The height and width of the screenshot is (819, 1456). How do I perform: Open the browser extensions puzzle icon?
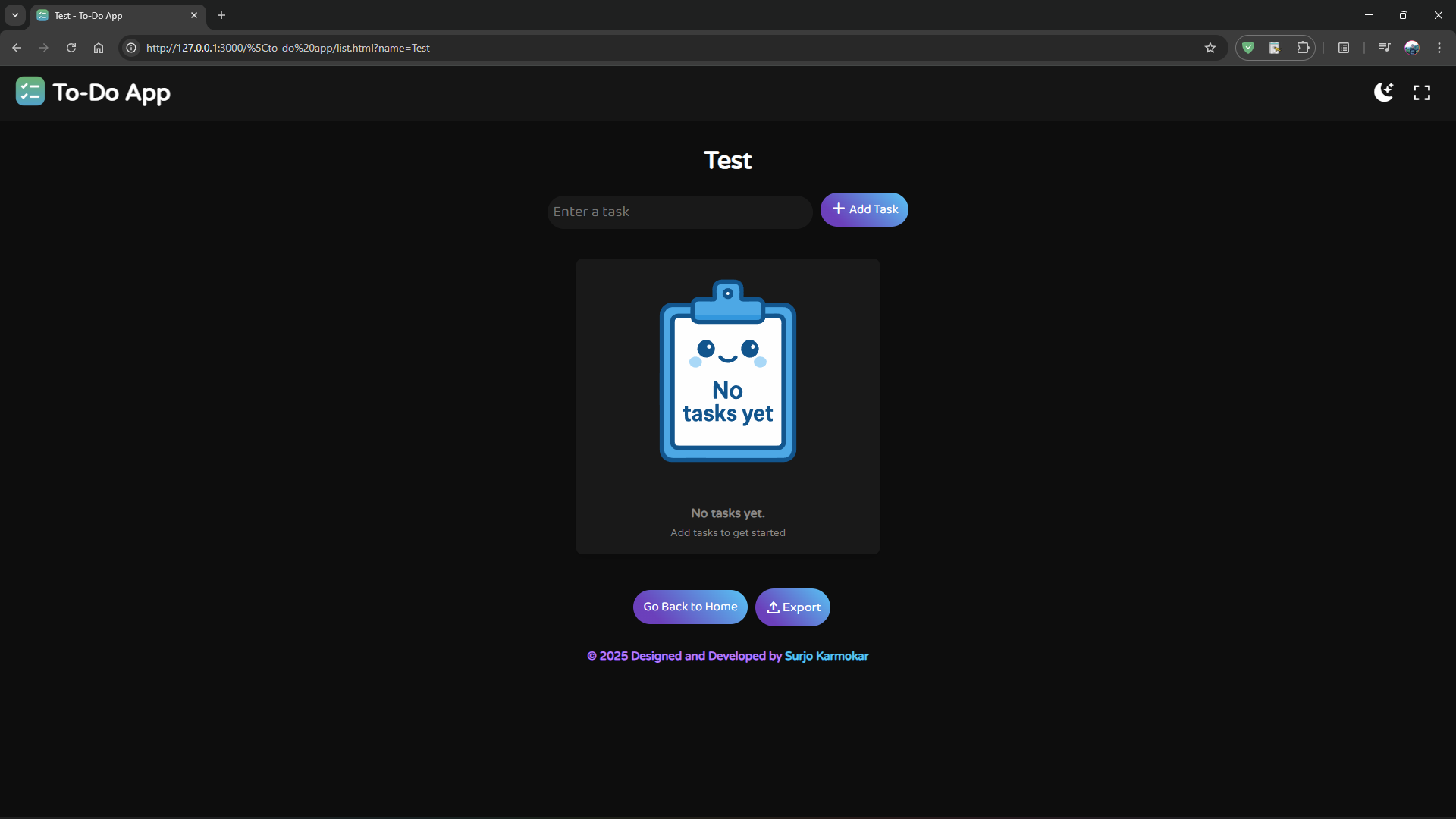coord(1303,48)
